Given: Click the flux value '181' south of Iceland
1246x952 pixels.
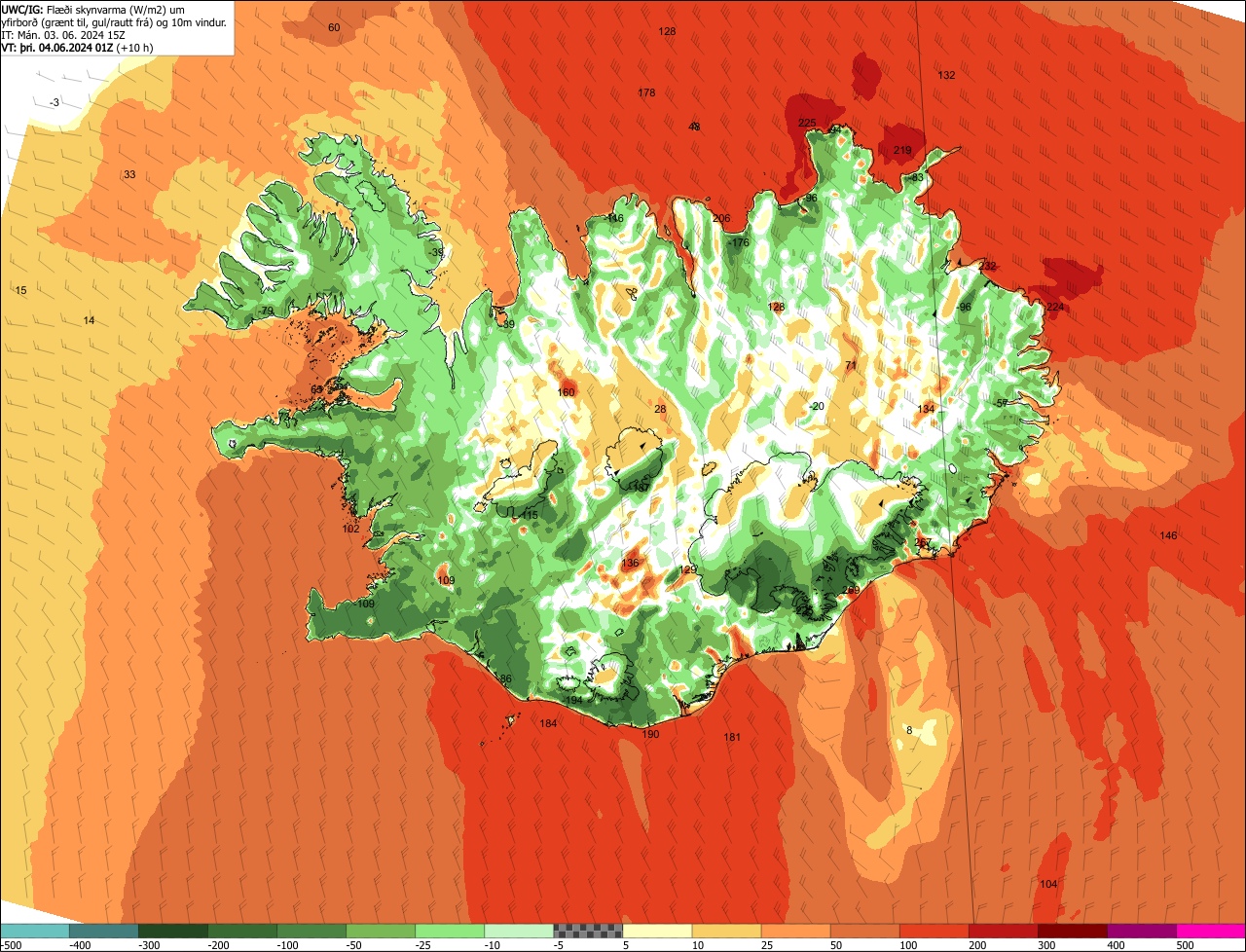Looking at the screenshot, I should pyautogui.click(x=732, y=737).
